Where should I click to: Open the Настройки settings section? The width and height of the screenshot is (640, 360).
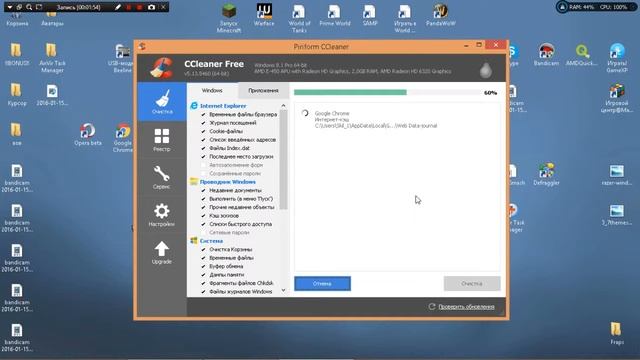(162, 215)
